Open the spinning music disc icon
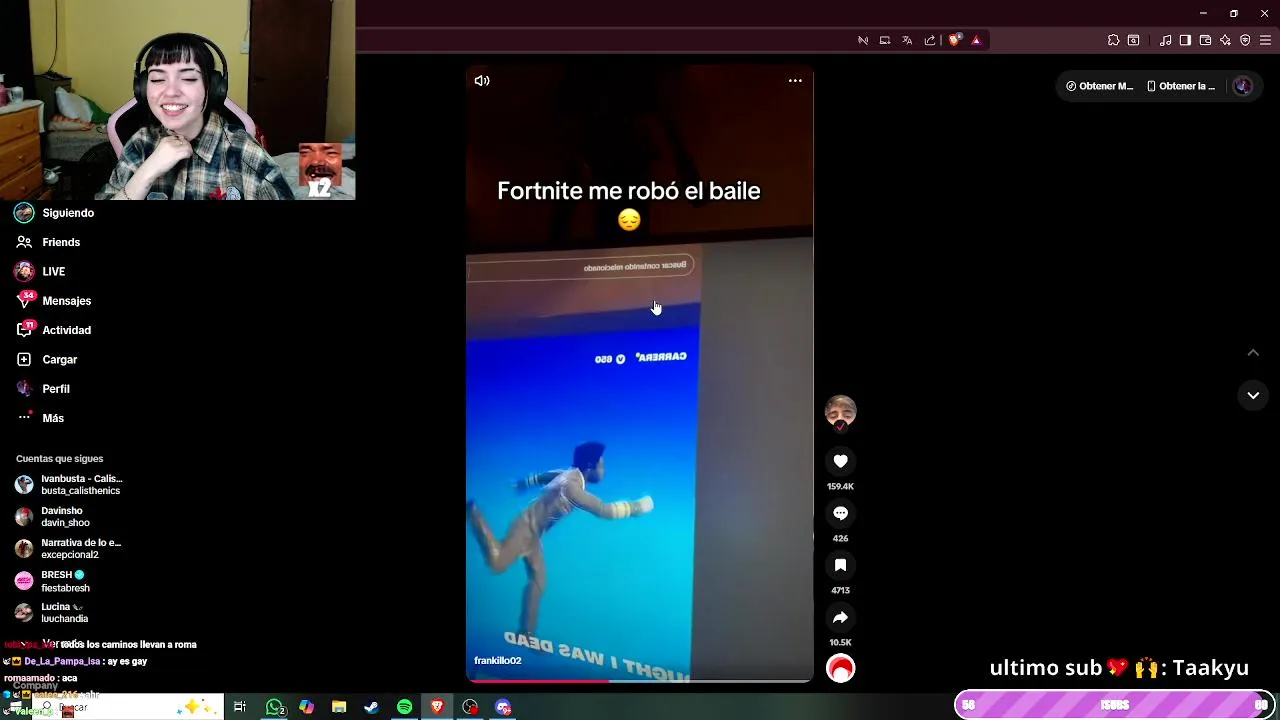Screen dimensions: 1280x720 click(x=840, y=668)
